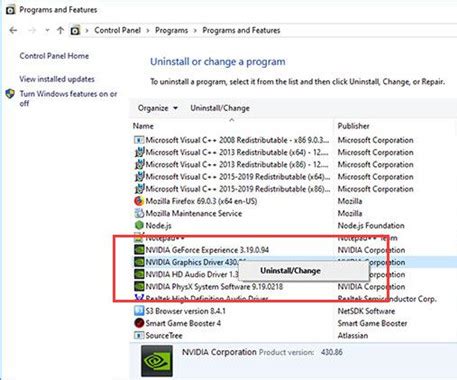Click the NVIDIA Graphics Driver icon
This screenshot has width=457, height=380.
tap(139, 262)
